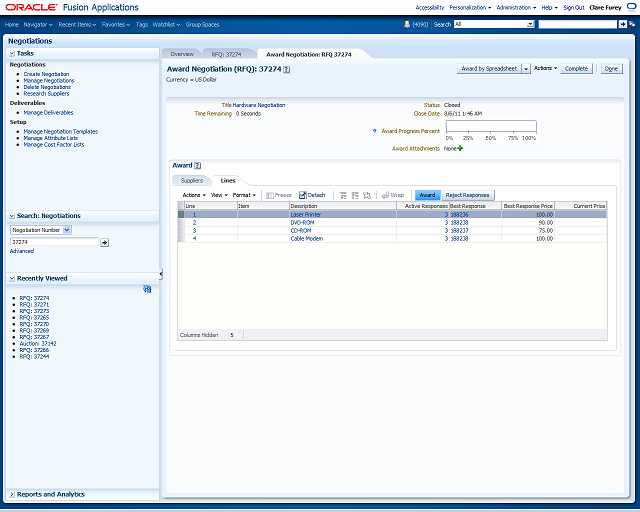Screen dimensions: 640x512
Task: Click the second tree-indent icon in toolbar
Action: click(x=355, y=196)
